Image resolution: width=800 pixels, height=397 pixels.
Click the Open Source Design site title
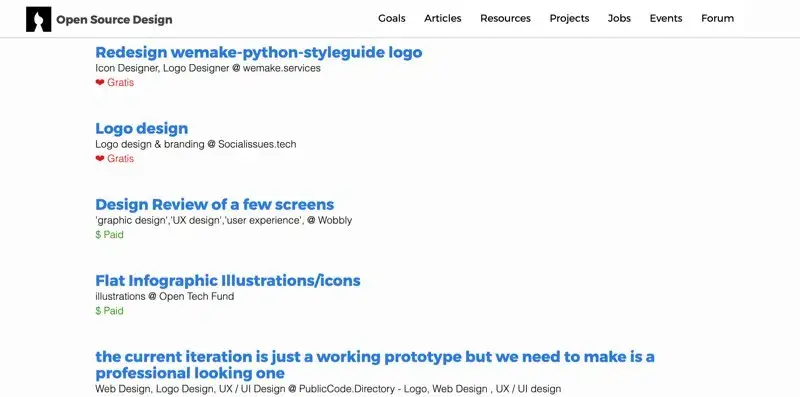(114, 20)
